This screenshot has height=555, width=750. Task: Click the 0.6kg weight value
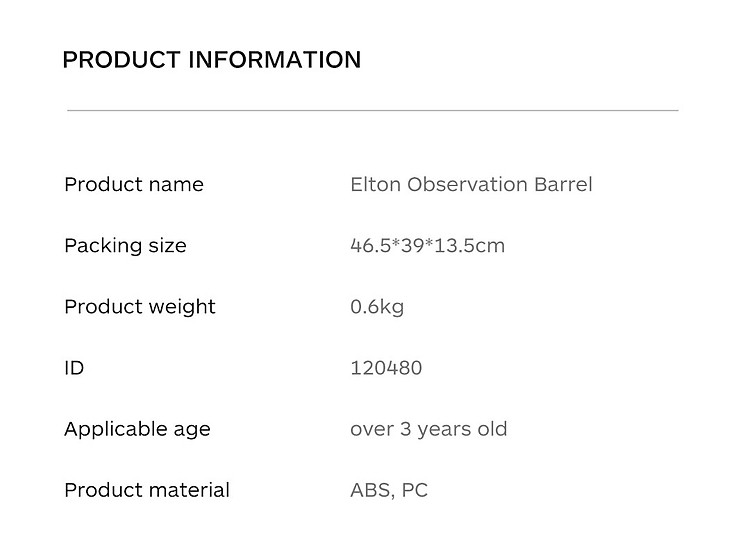coord(377,307)
